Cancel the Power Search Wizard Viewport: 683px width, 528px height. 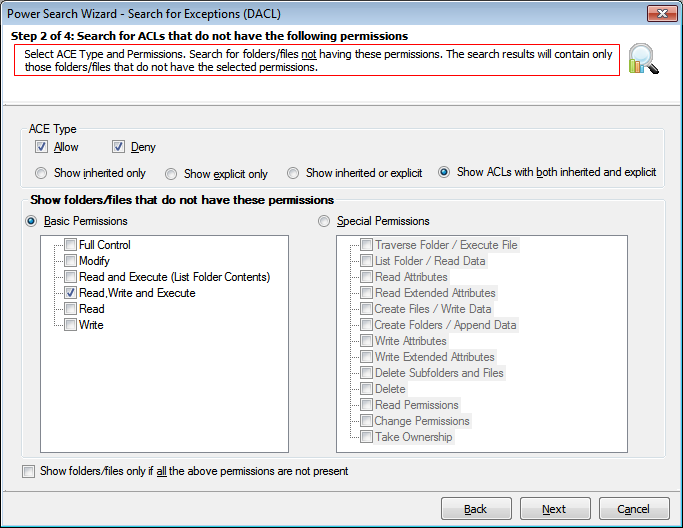[x=634, y=509]
